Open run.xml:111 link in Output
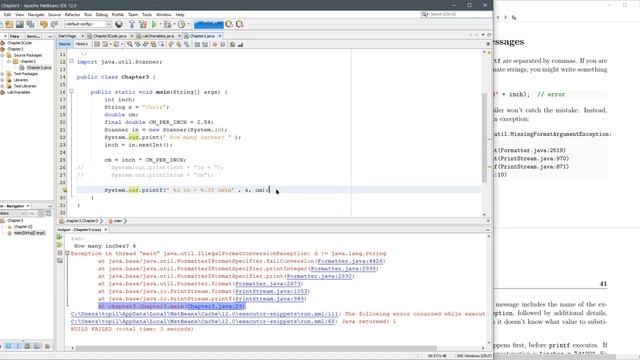 coord(204,314)
